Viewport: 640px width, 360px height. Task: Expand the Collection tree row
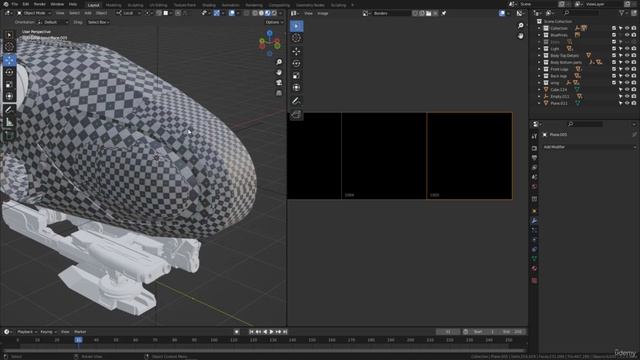539,28
